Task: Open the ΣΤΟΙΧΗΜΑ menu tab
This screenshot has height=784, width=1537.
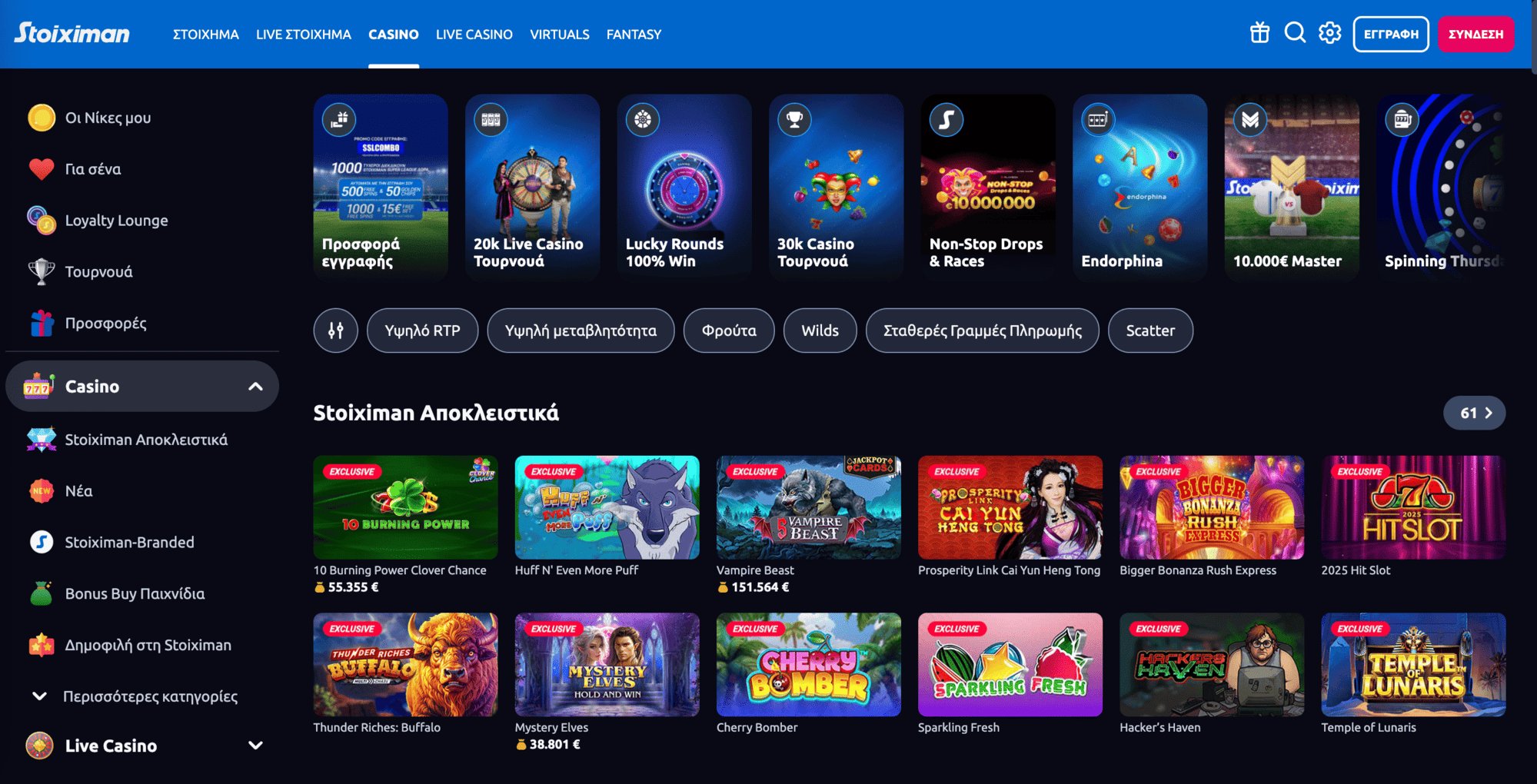Action: [x=206, y=35]
